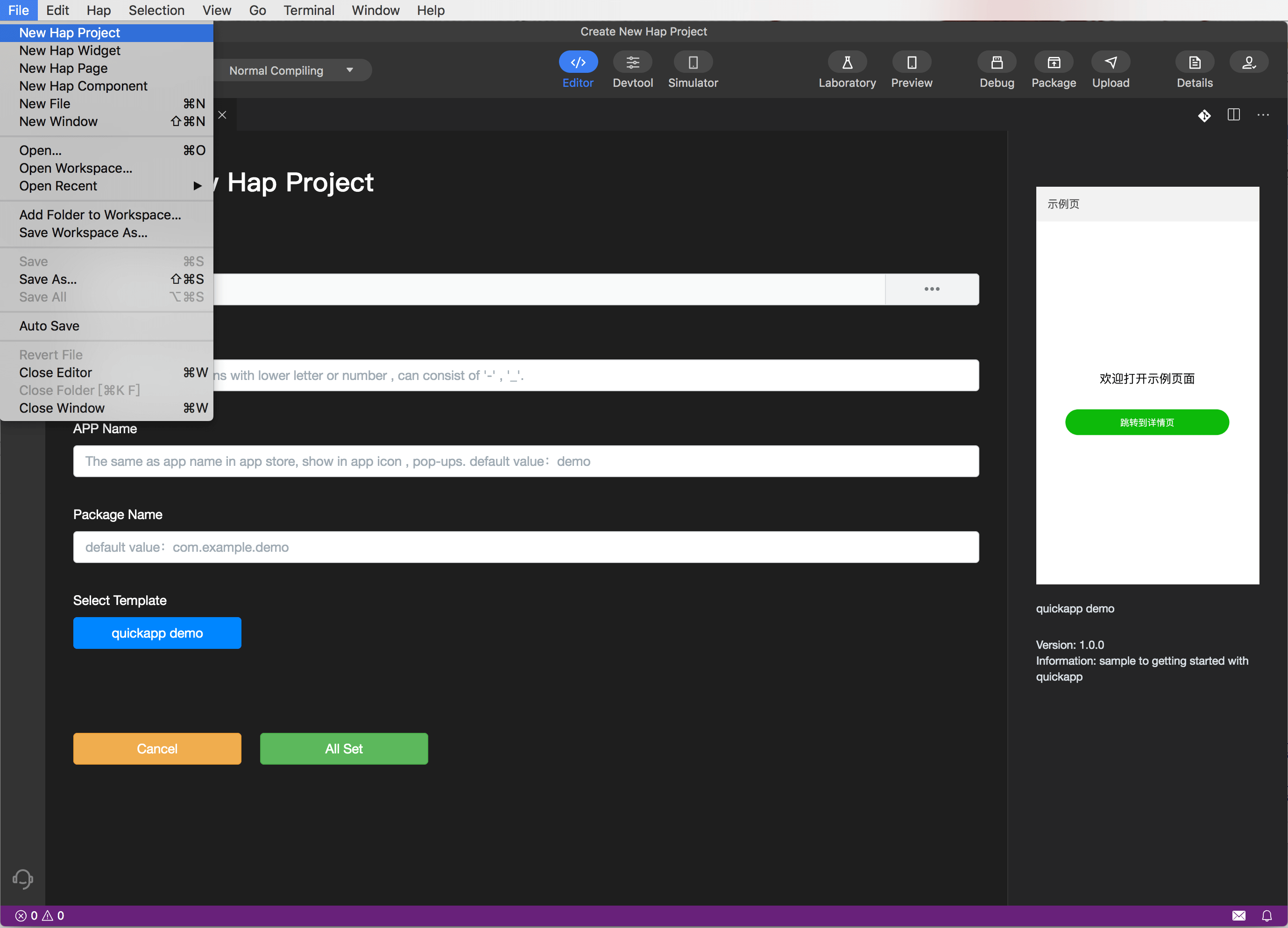Image resolution: width=1288 pixels, height=928 pixels.
Task: Open the editor more actions ellipsis
Action: pos(1262,115)
